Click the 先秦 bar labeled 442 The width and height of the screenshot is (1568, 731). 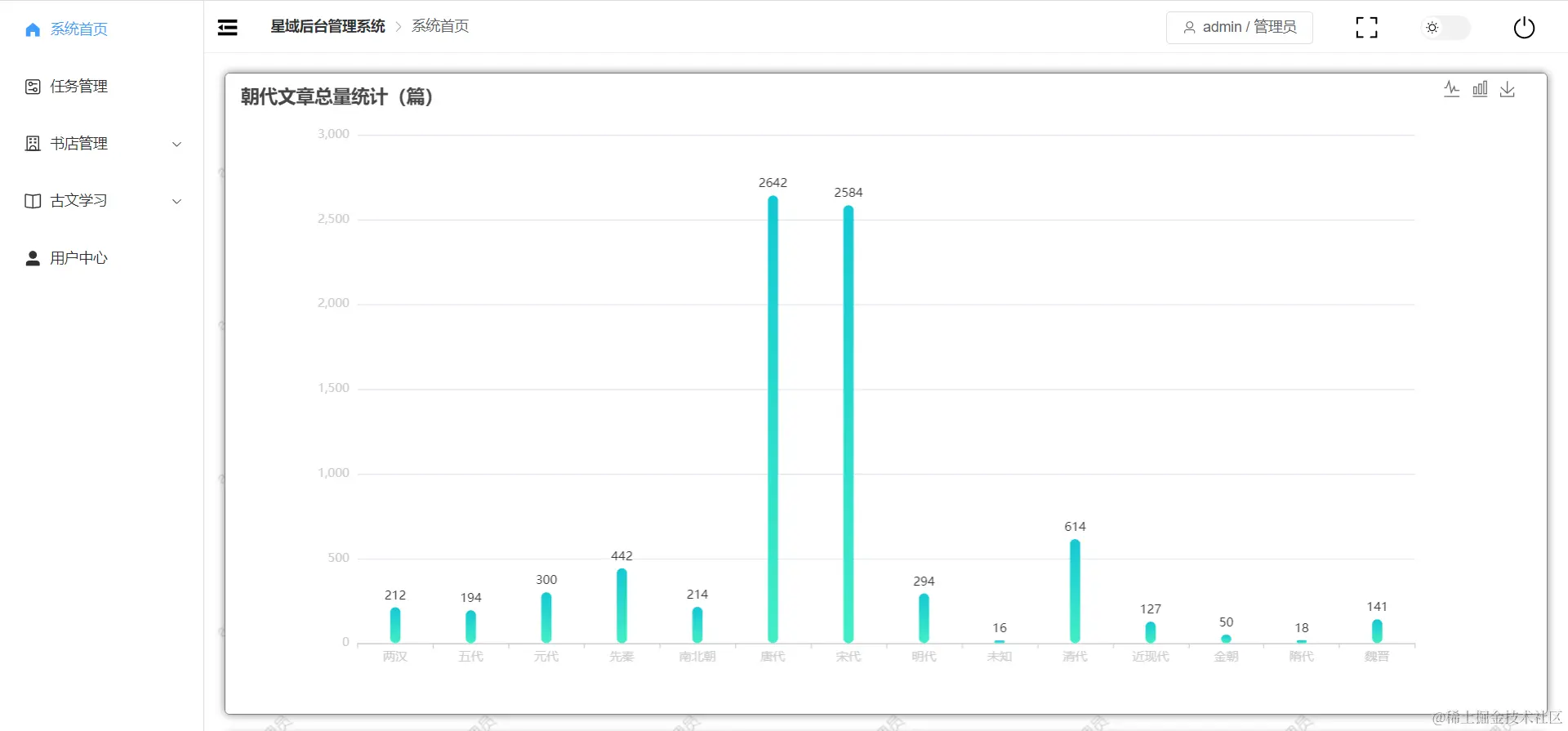click(621, 606)
